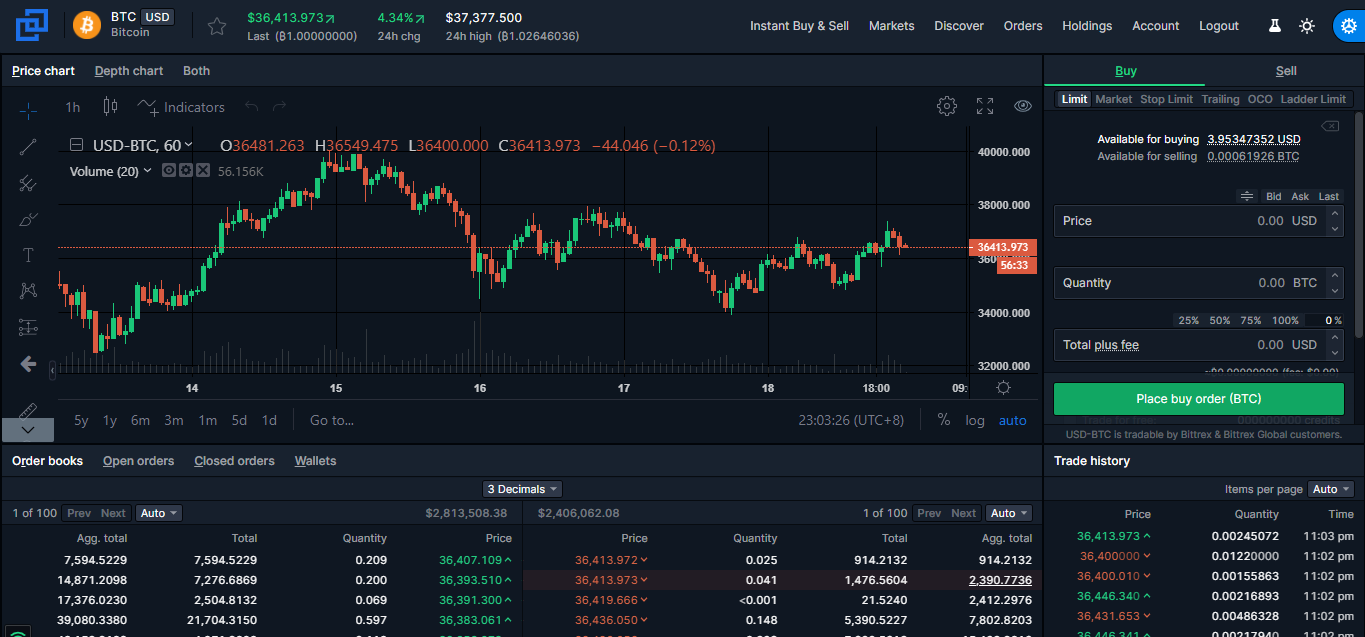Toggle log scale on chart
Image resolution: width=1365 pixels, height=637 pixels.
click(974, 420)
